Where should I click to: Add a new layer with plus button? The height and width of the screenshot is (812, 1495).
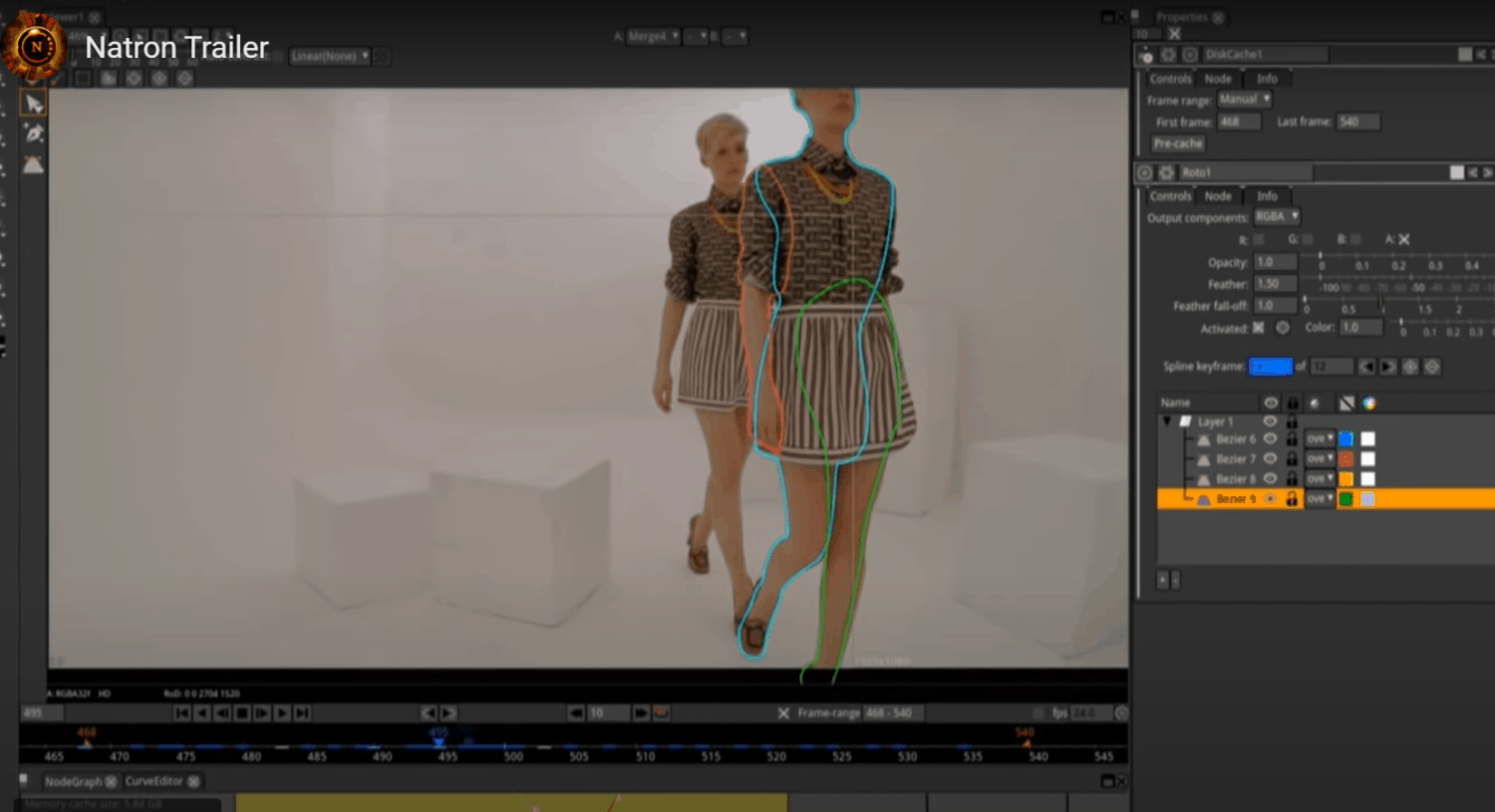pos(1162,580)
